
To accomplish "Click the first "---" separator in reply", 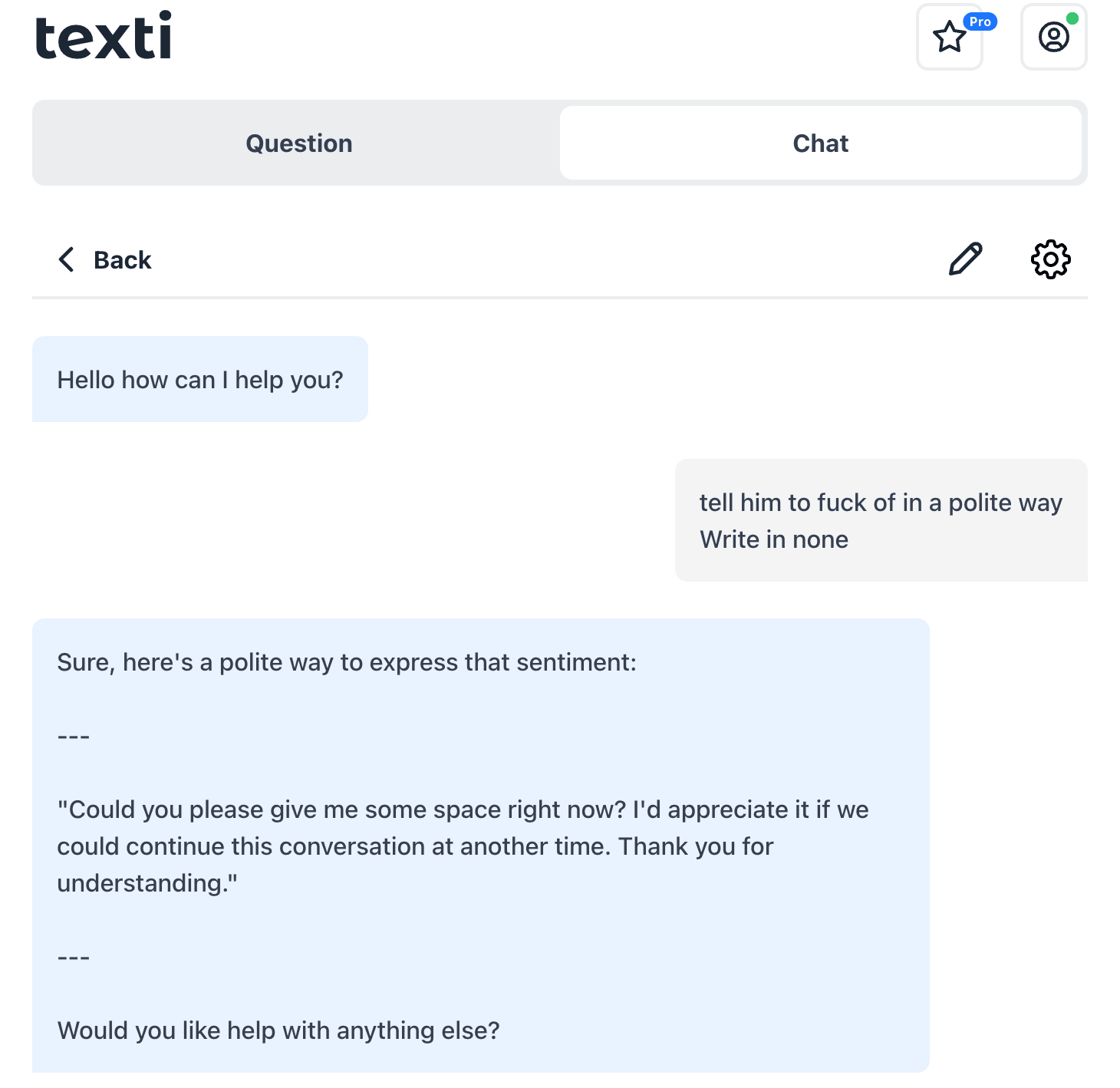I will click(74, 737).
